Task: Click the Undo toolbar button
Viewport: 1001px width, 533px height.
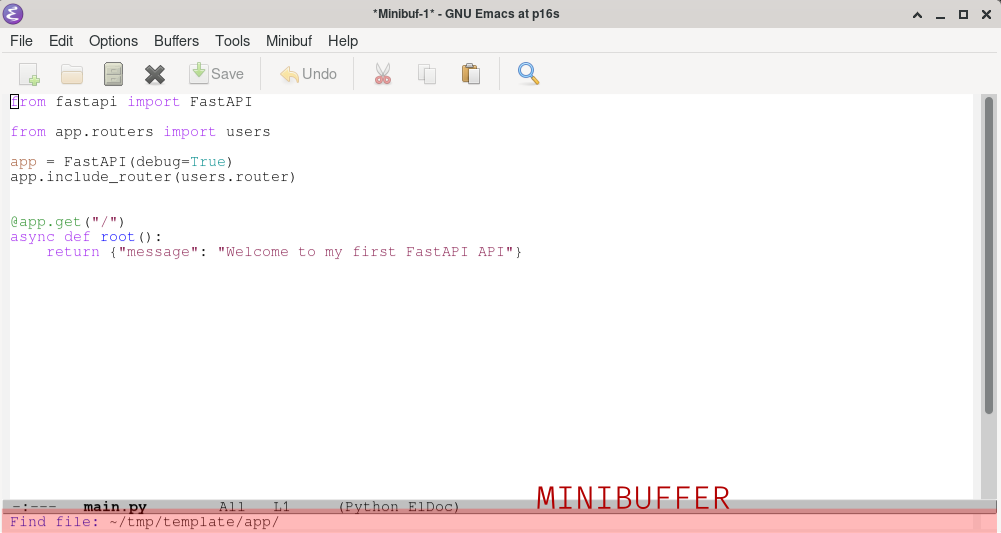Action: coord(308,74)
